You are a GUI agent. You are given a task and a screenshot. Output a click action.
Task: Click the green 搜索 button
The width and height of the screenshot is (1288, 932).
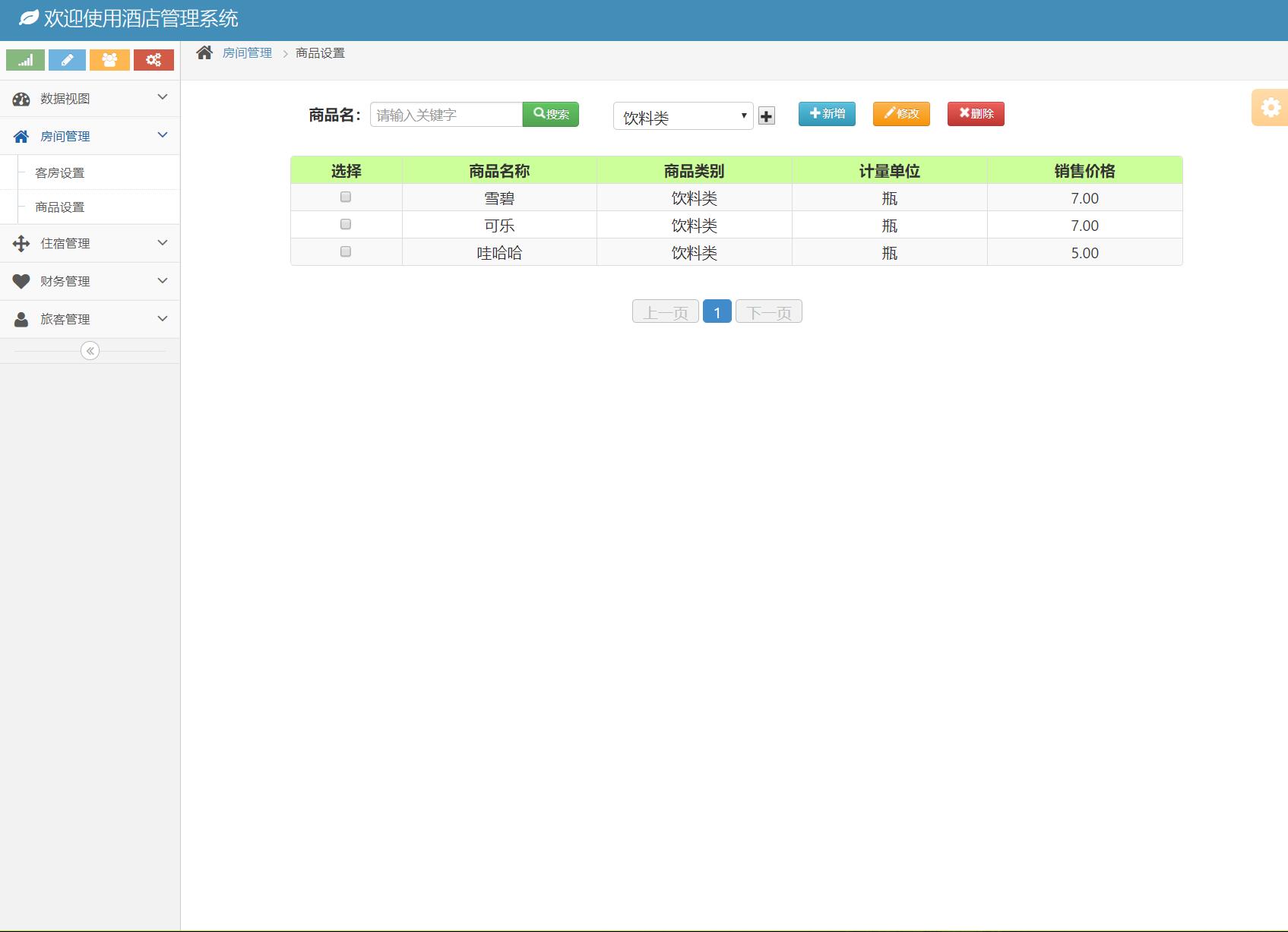click(551, 115)
